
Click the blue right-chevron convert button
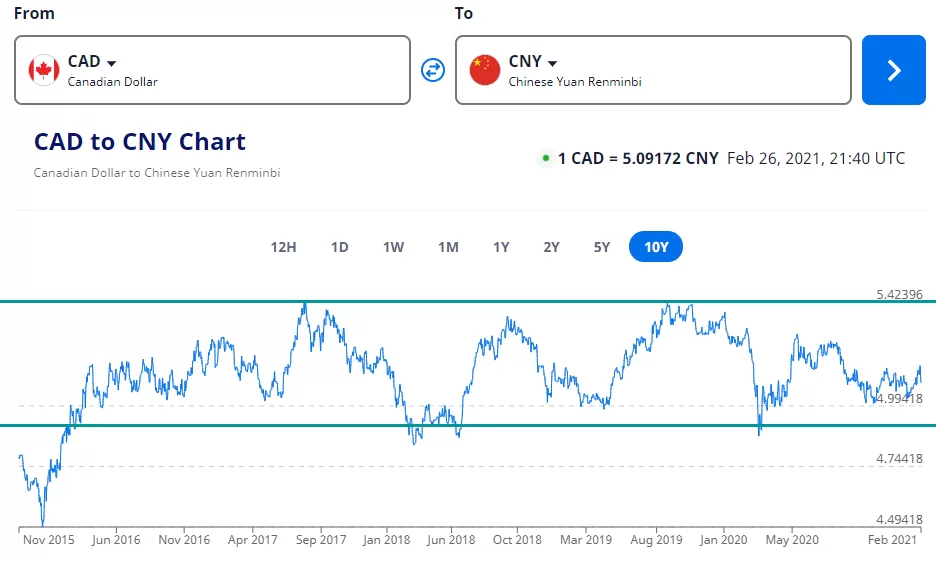[x=894, y=70]
